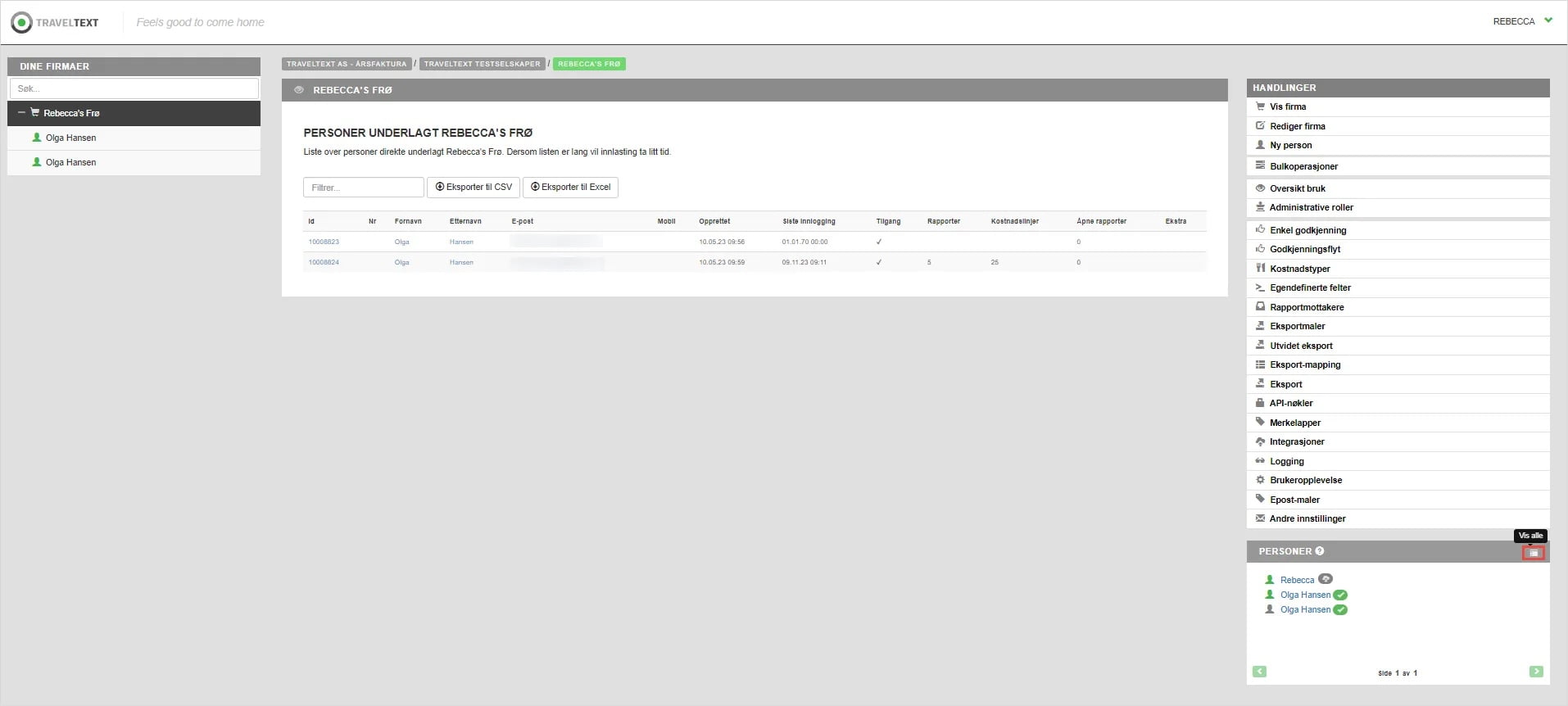Navigate to Traveltext Testselskaper breadcrumb
The width and height of the screenshot is (1568, 706).
click(x=482, y=64)
